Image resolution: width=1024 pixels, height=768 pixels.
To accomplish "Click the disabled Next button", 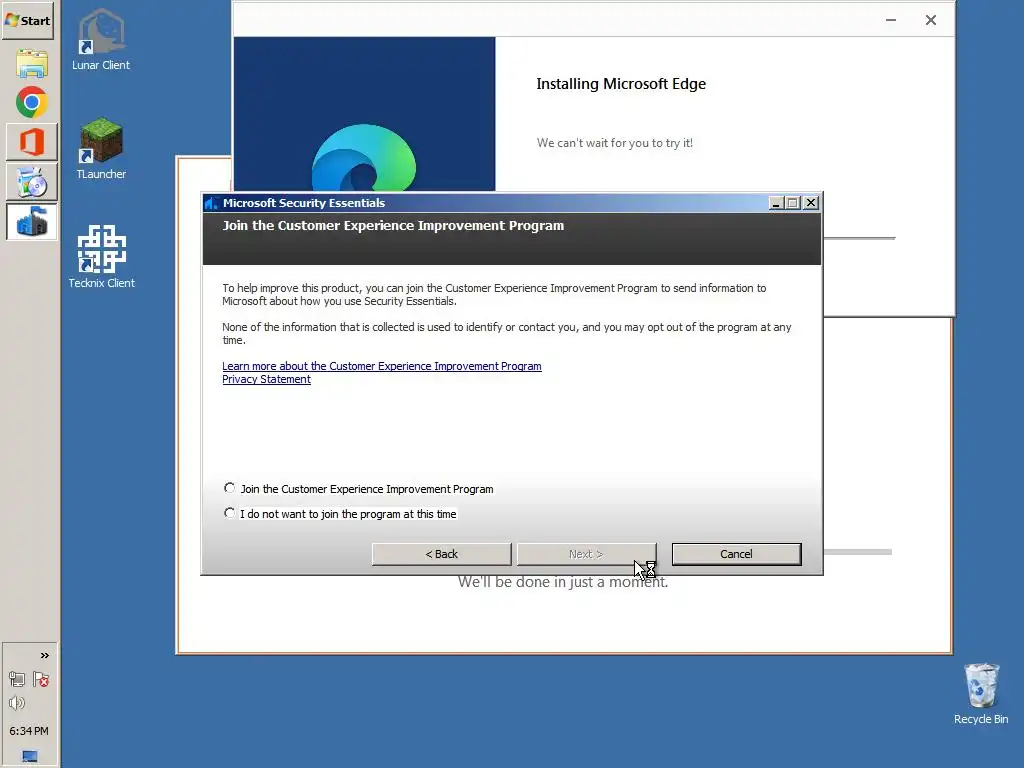I will (586, 554).
